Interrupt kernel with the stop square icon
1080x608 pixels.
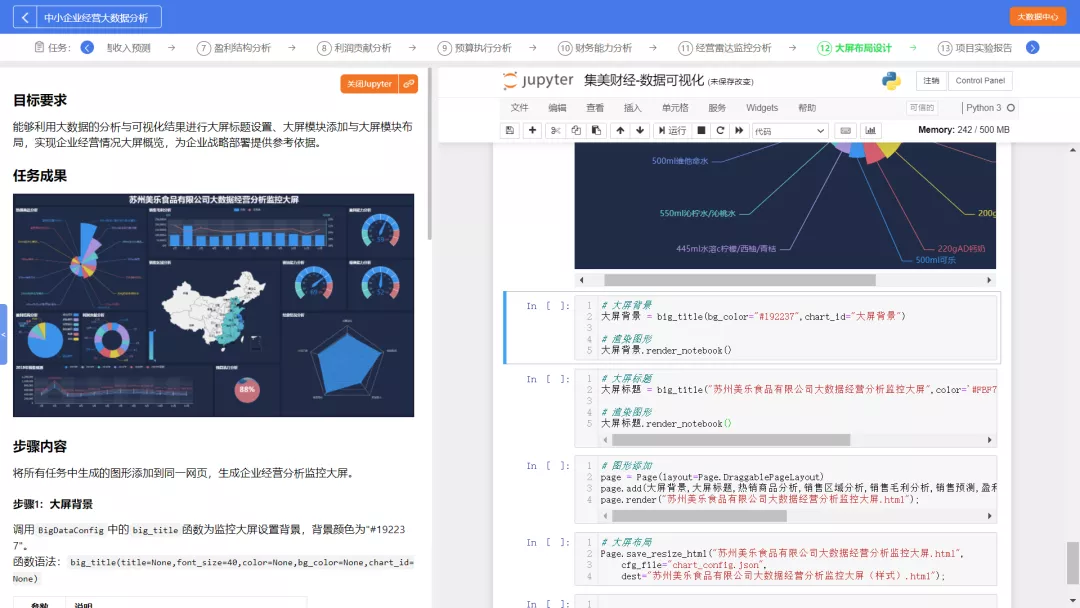[702, 130]
